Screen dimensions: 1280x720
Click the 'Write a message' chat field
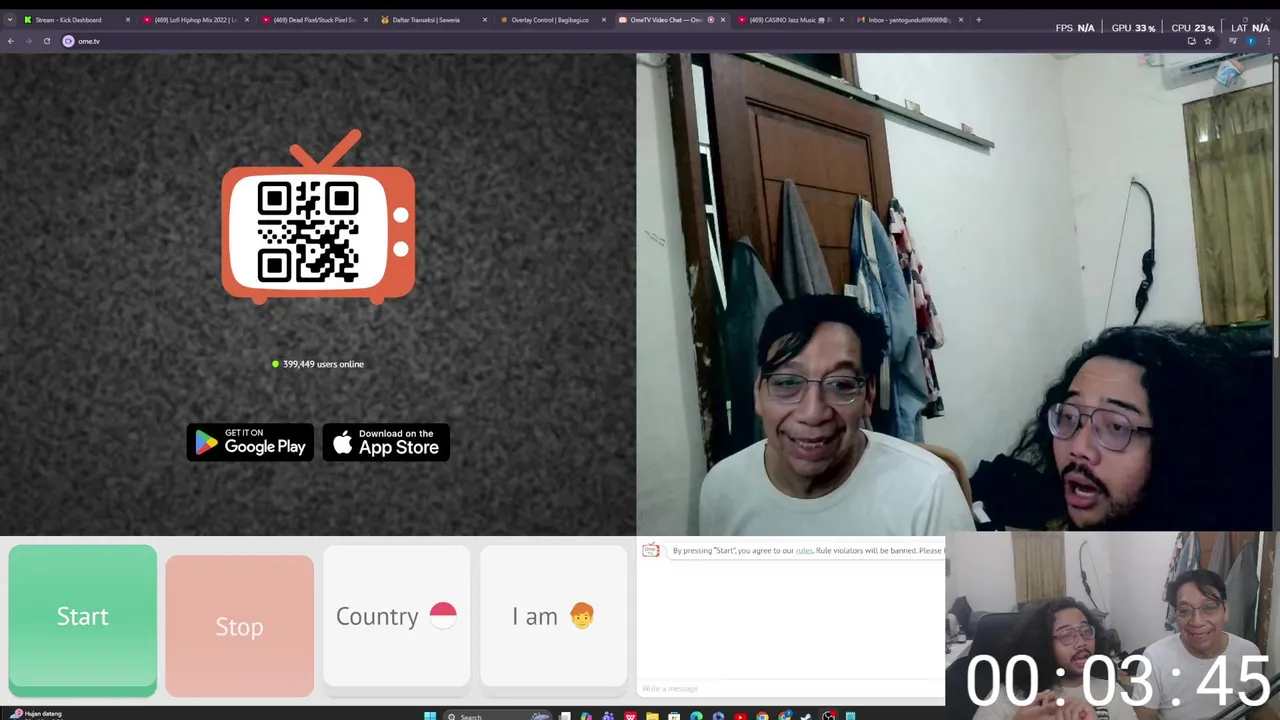pyautogui.click(x=790, y=688)
